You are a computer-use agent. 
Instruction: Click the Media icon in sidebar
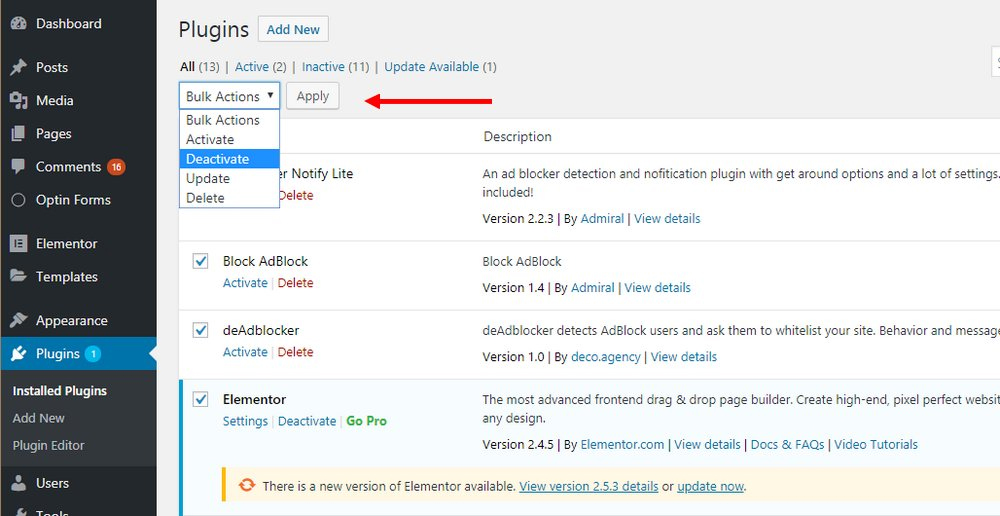click(18, 100)
